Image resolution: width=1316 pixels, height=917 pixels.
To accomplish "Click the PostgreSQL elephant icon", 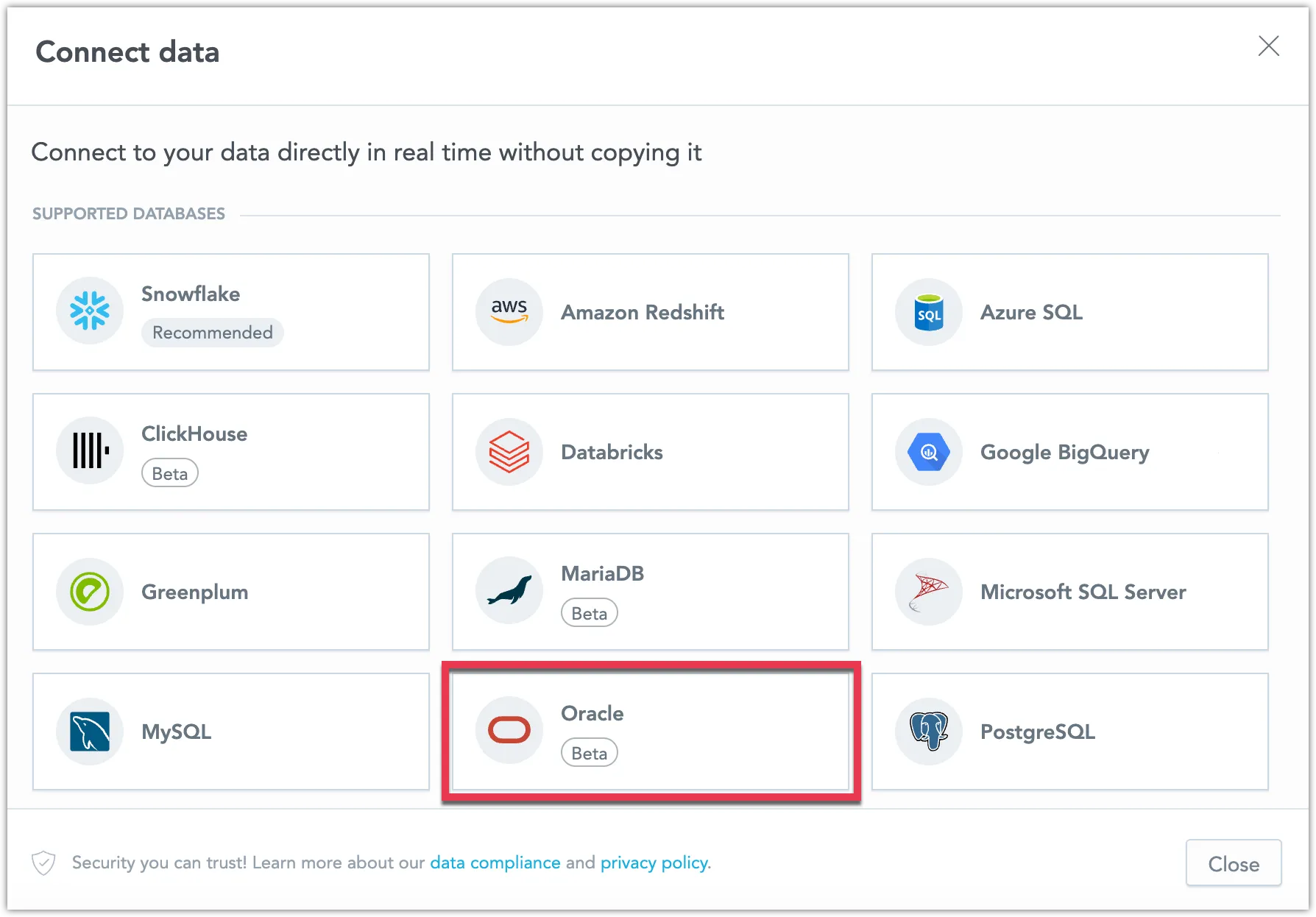I will (x=928, y=731).
